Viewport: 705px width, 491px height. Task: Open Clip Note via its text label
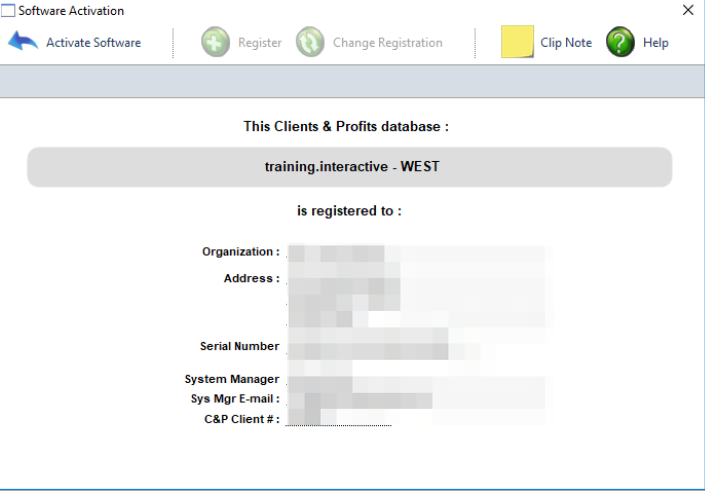point(566,43)
